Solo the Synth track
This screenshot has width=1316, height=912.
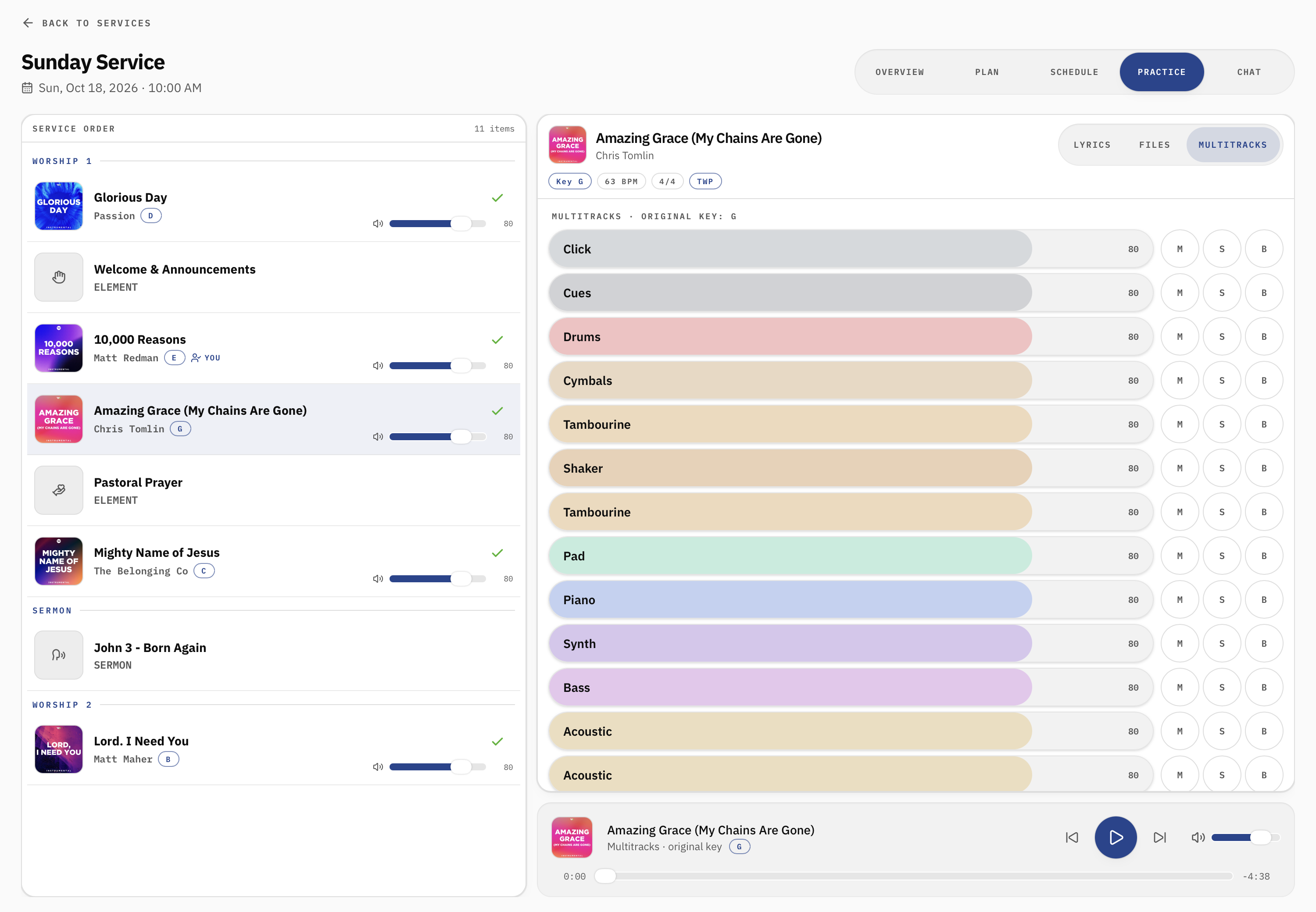(x=1222, y=644)
